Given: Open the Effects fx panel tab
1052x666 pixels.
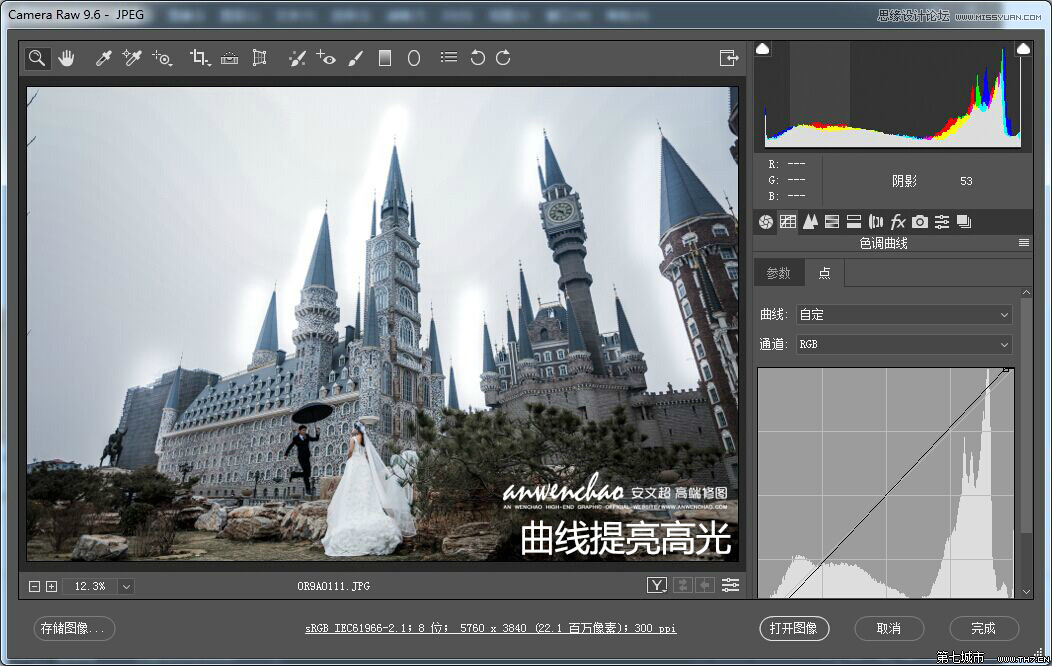Looking at the screenshot, I should [x=898, y=222].
